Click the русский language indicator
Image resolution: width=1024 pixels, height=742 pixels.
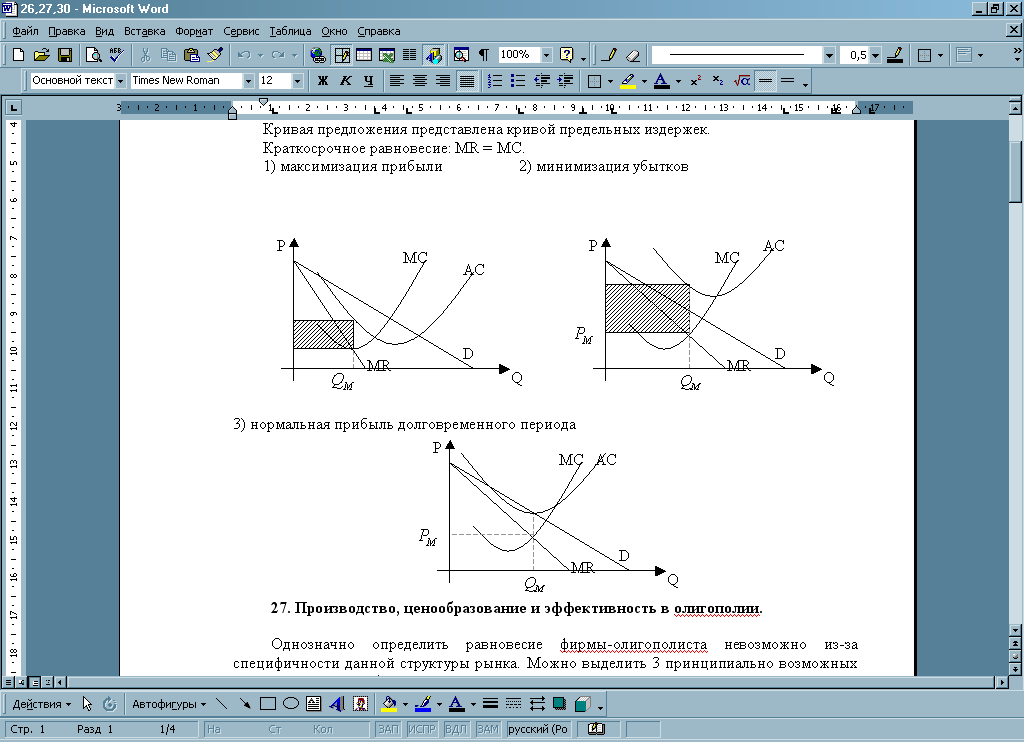coord(537,729)
